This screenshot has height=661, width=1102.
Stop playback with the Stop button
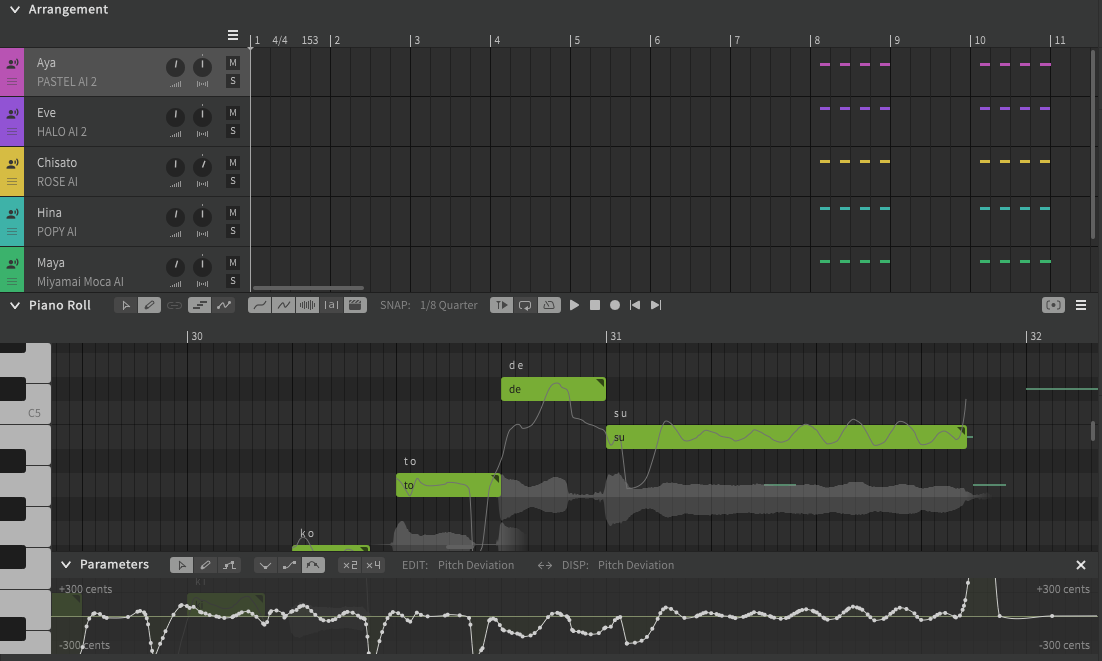tap(595, 305)
